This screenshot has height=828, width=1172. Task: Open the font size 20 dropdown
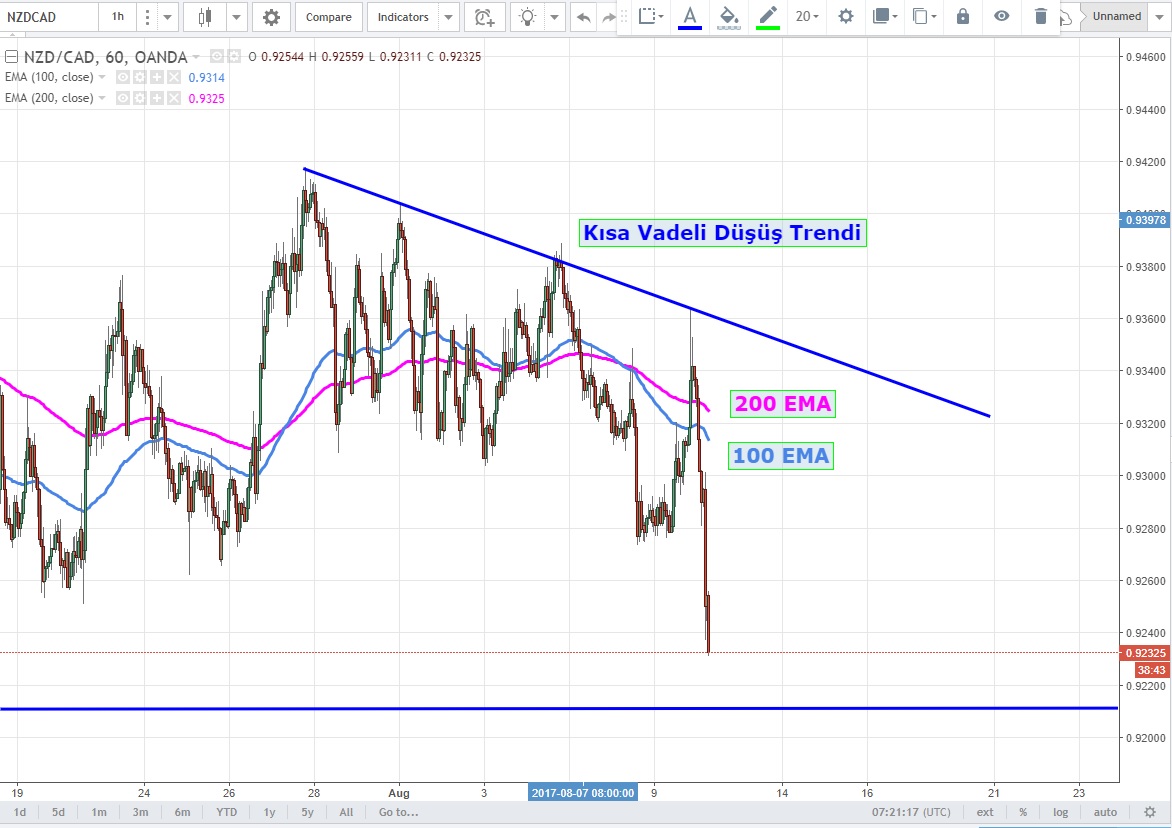807,16
